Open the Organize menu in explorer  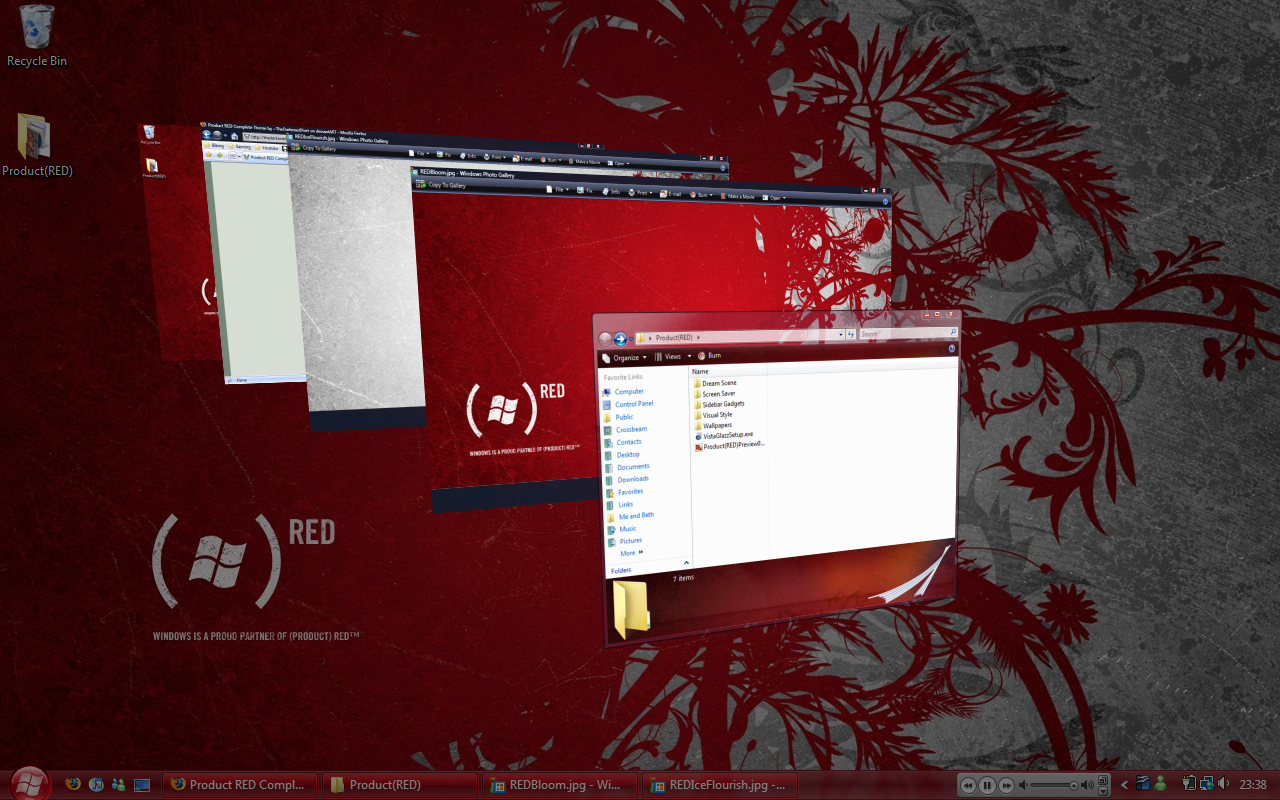(625, 357)
